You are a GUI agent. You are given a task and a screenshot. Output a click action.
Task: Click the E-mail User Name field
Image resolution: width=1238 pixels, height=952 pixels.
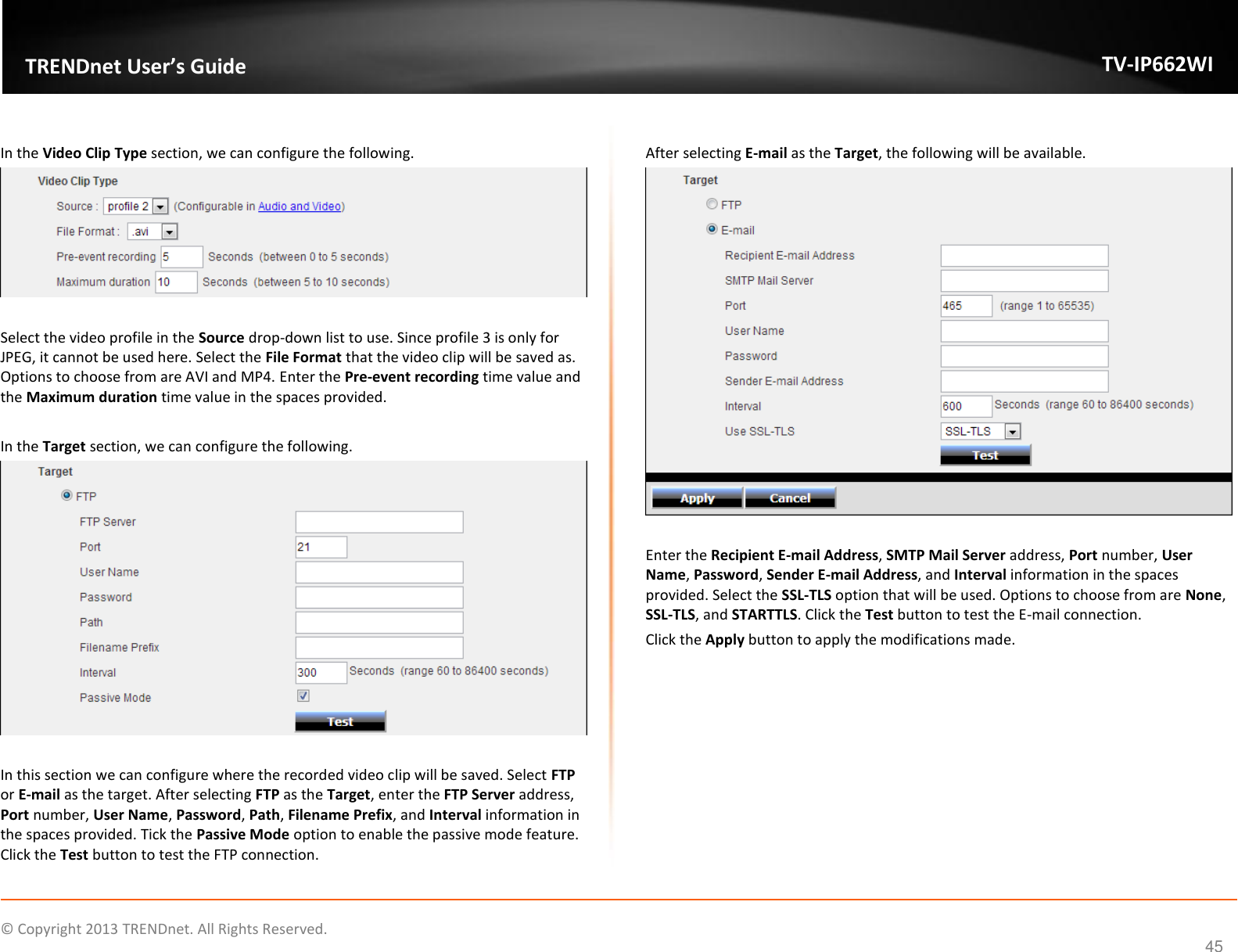tap(1024, 331)
